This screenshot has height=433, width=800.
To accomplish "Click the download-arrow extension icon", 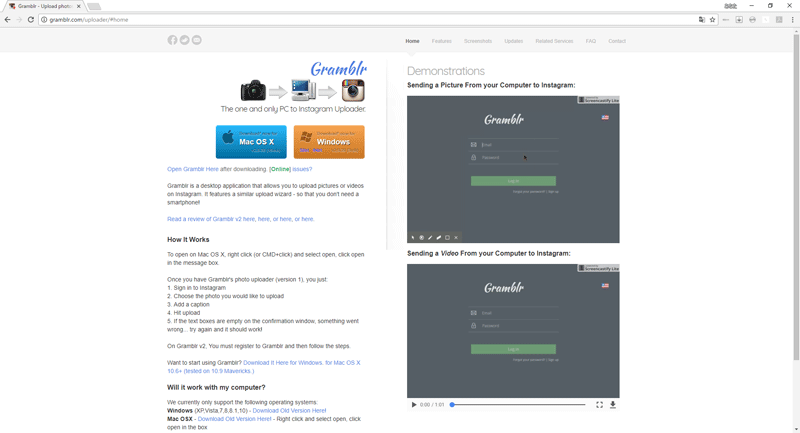I will click(739, 19).
